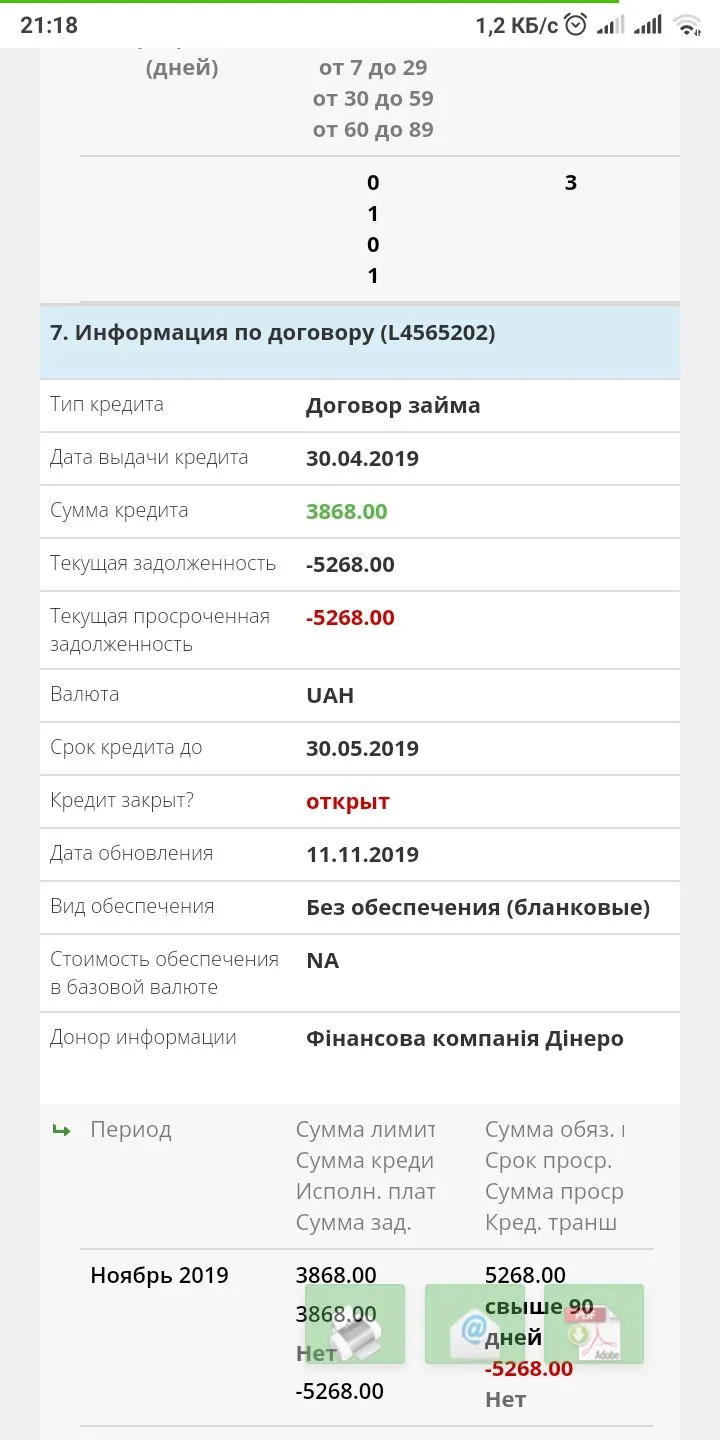Tap the first mobile signal strength icon
The width and height of the screenshot is (720, 1440).
pyautogui.click(x=610, y=25)
